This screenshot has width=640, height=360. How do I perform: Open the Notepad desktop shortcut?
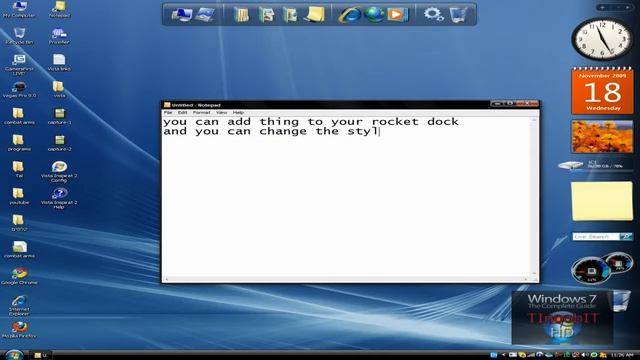pos(60,9)
